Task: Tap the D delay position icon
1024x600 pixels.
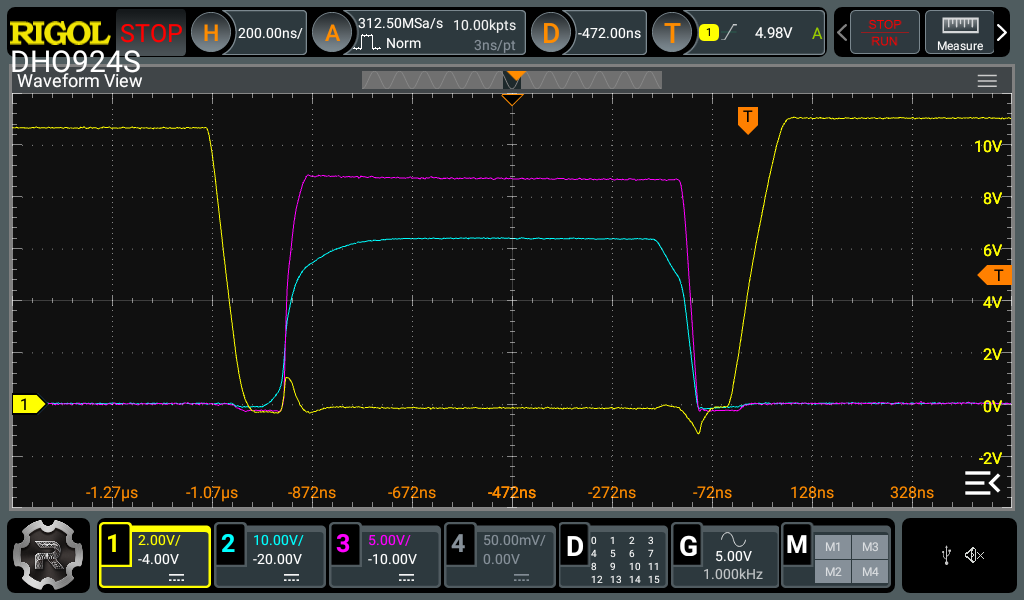Action: click(x=551, y=33)
